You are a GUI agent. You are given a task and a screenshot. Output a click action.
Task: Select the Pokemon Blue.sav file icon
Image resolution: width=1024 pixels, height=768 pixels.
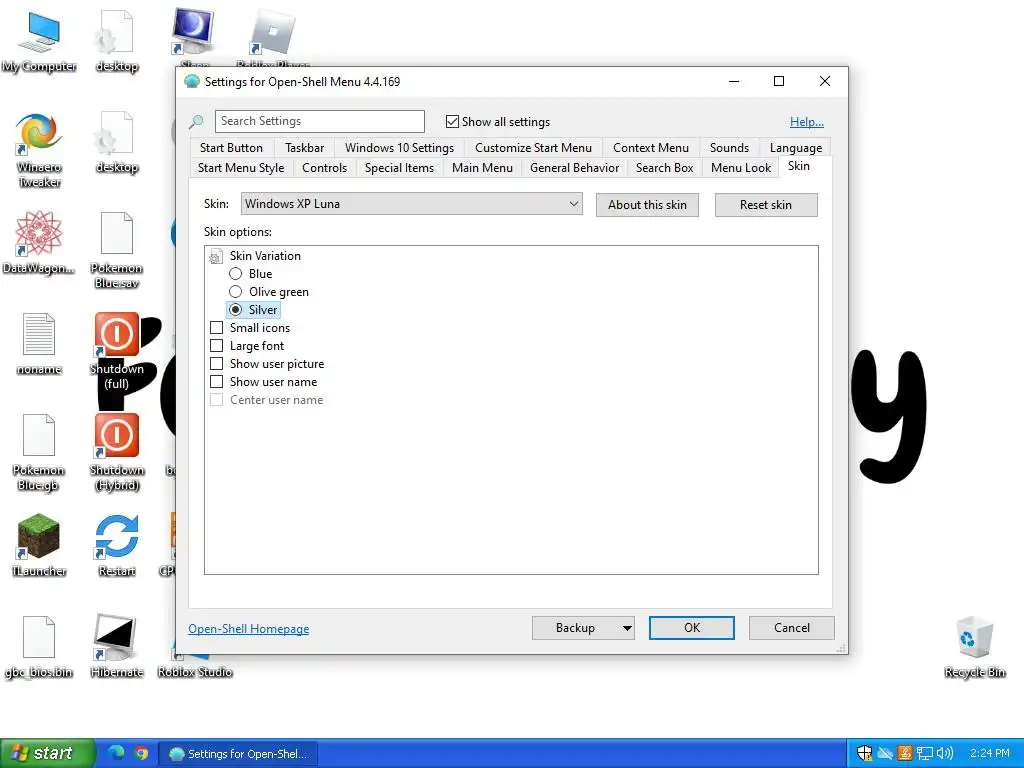[117, 250]
